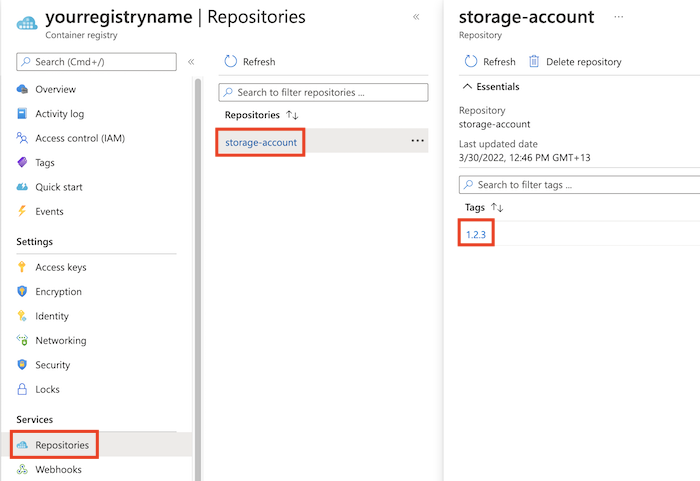Image resolution: width=700 pixels, height=481 pixels.
Task: Open the Events page
Action: click(49, 211)
